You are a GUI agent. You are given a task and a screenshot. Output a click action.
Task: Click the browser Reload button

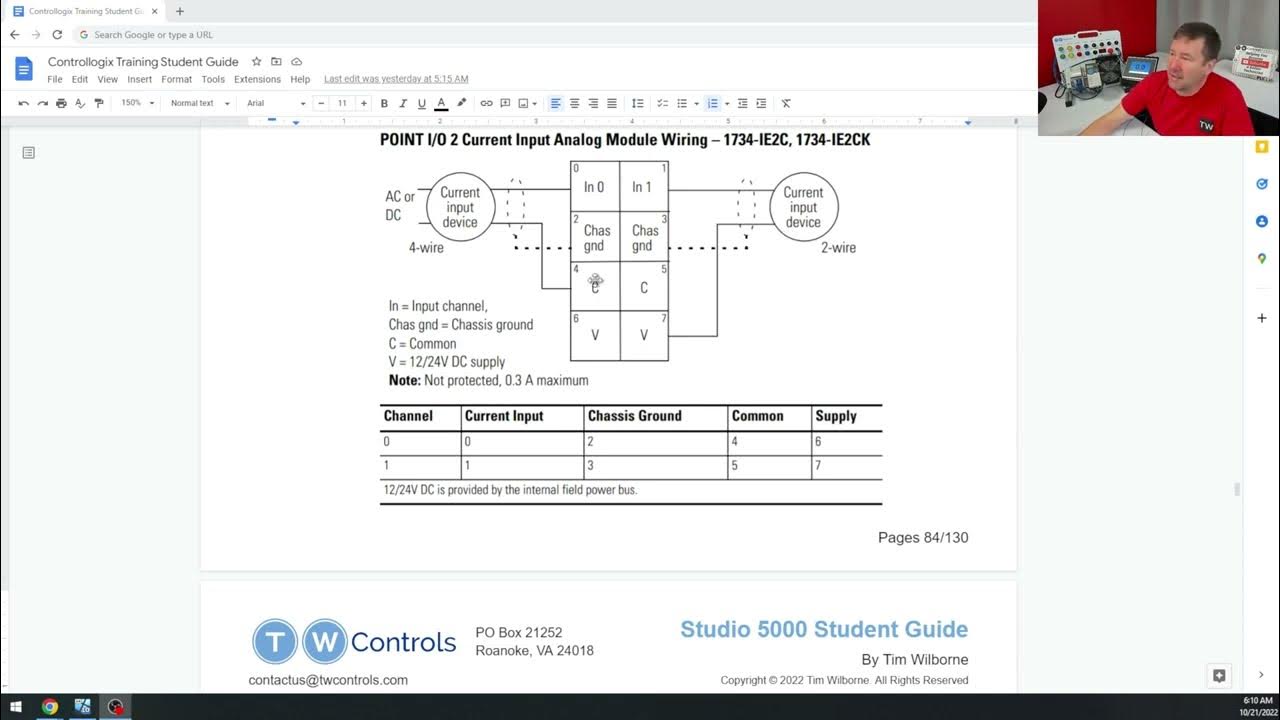tap(57, 34)
